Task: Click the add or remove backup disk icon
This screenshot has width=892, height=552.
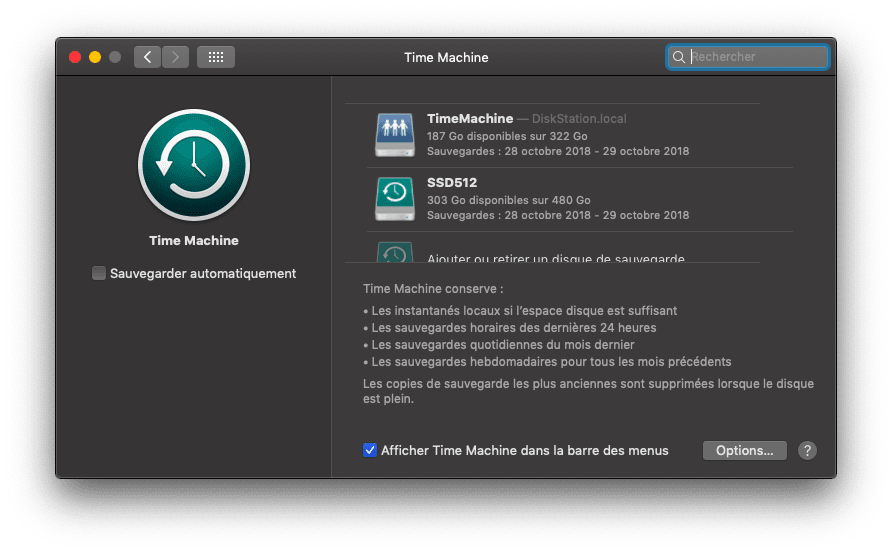Action: pyautogui.click(x=395, y=253)
